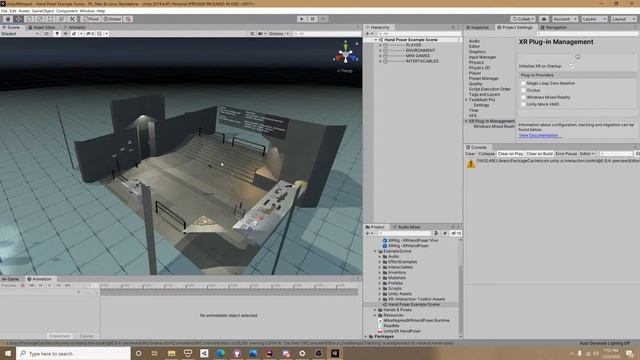
Task: Toggle Clear on Build in Console
Action: tap(539, 154)
